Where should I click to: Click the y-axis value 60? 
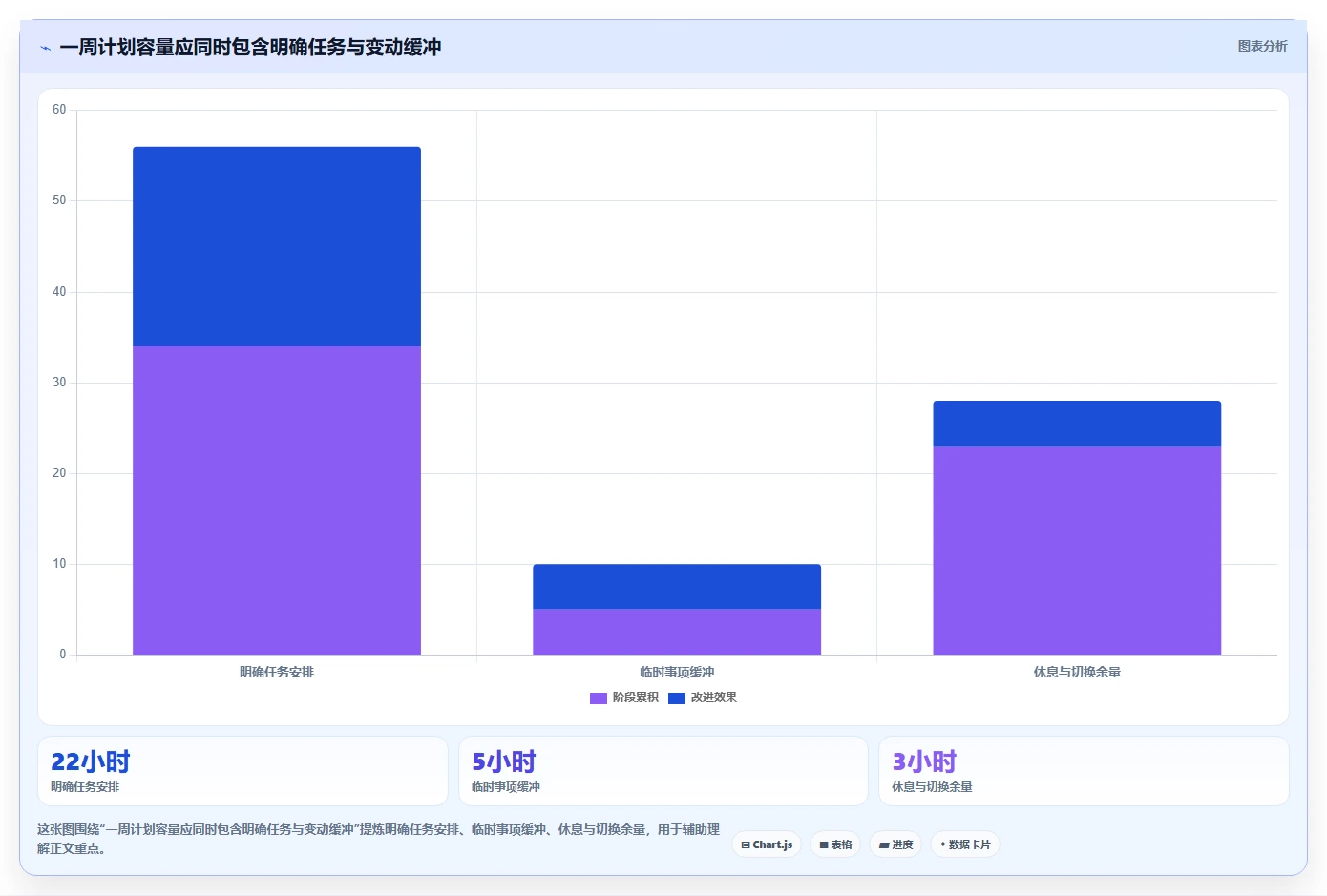[x=59, y=110]
